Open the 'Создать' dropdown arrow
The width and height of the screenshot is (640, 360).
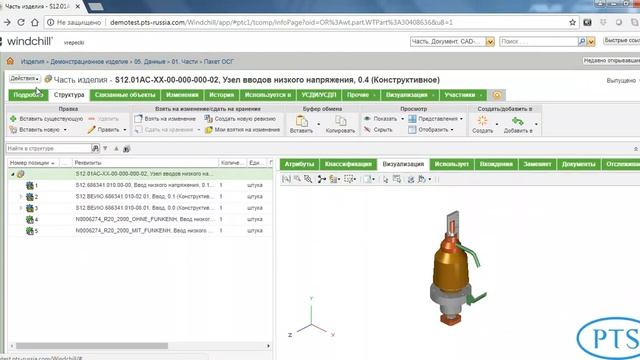[x=497, y=124]
